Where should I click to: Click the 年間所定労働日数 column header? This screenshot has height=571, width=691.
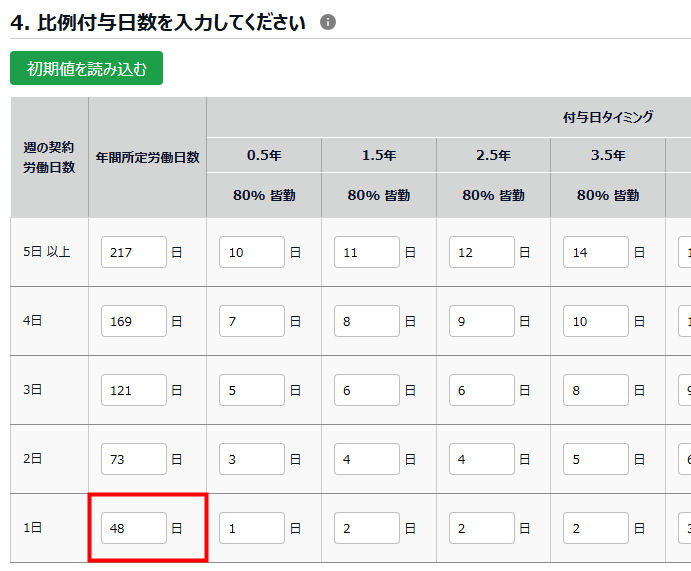click(148, 157)
